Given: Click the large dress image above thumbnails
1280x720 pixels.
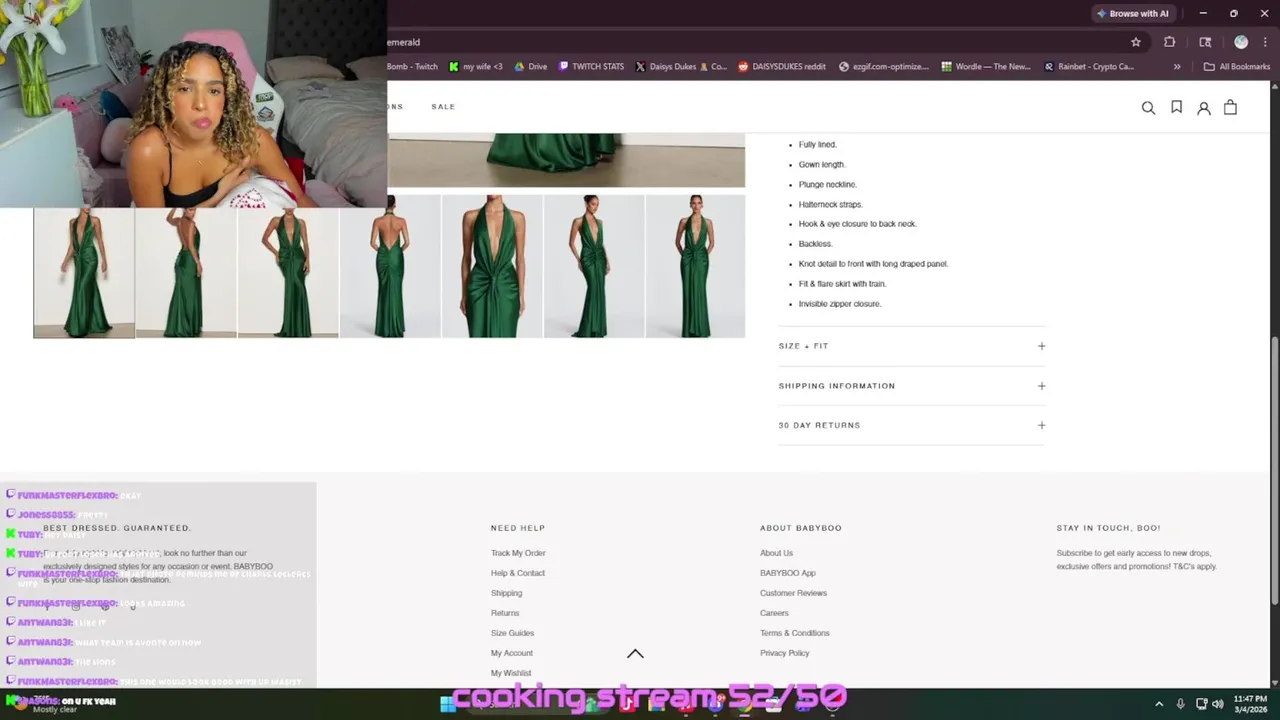Looking at the screenshot, I should [x=566, y=160].
